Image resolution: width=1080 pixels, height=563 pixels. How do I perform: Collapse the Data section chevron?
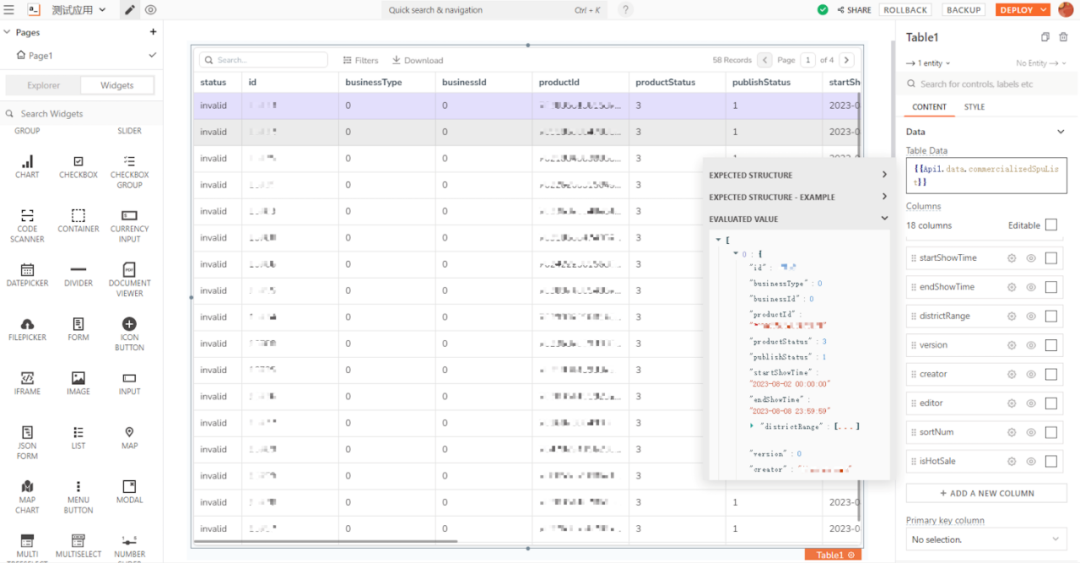[x=1061, y=132]
